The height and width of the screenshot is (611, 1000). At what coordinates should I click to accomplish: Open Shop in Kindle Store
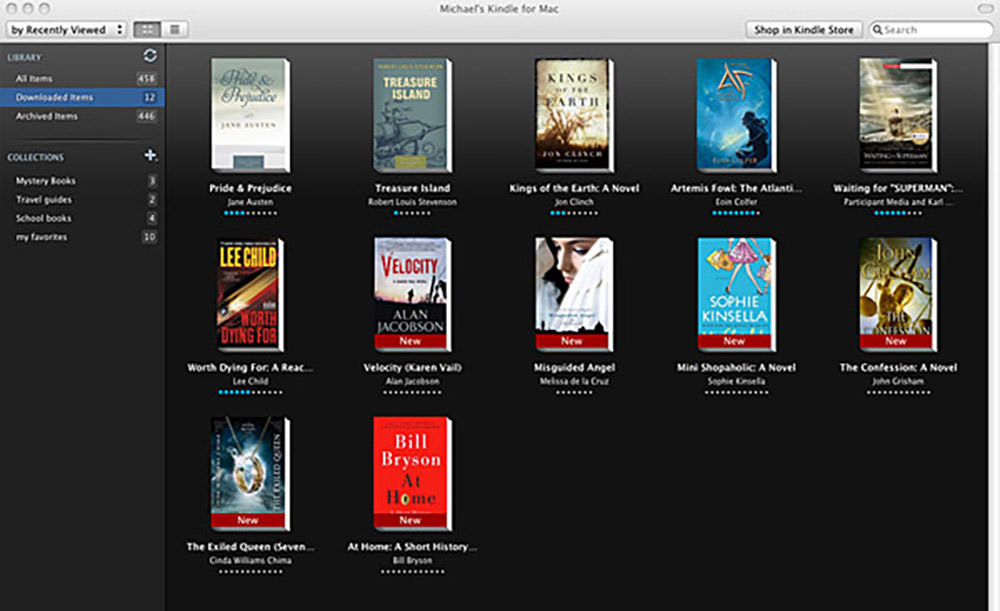coord(804,29)
